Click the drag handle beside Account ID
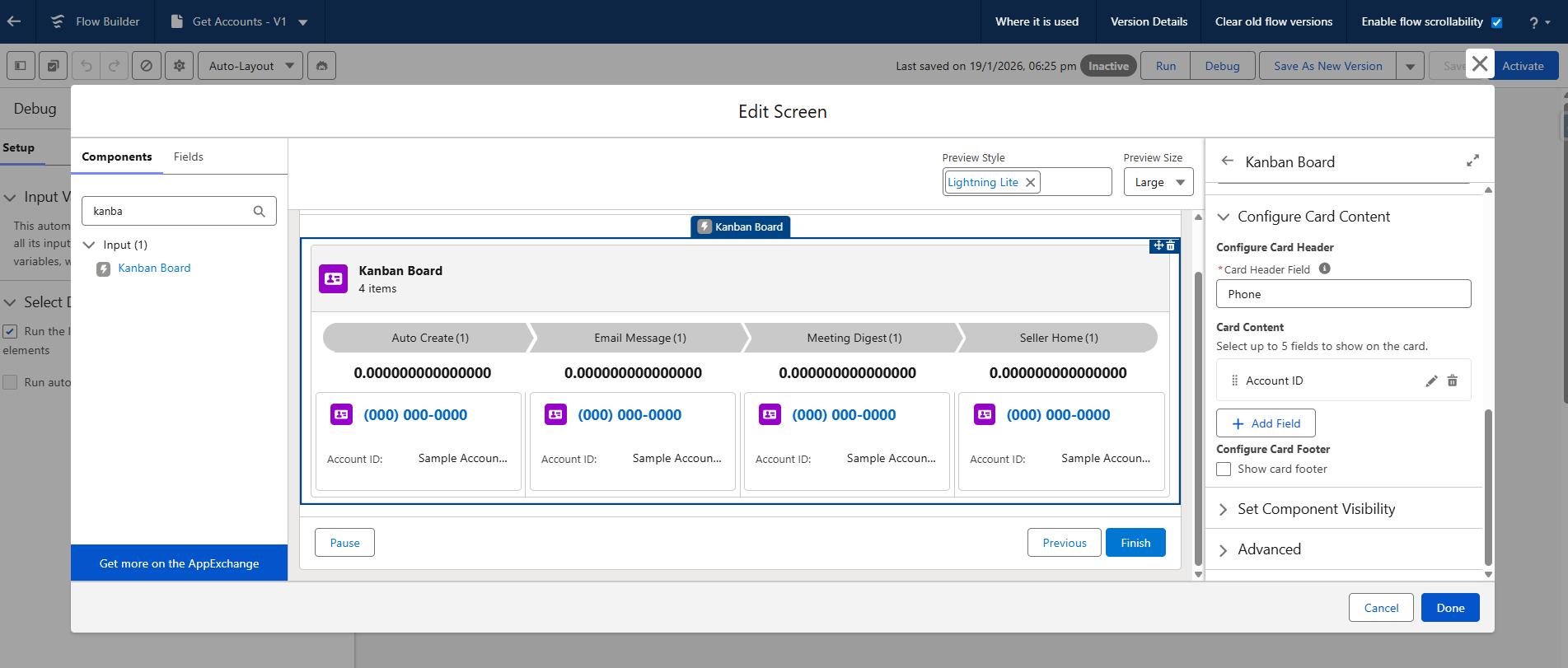This screenshot has height=668, width=1568. (1234, 381)
